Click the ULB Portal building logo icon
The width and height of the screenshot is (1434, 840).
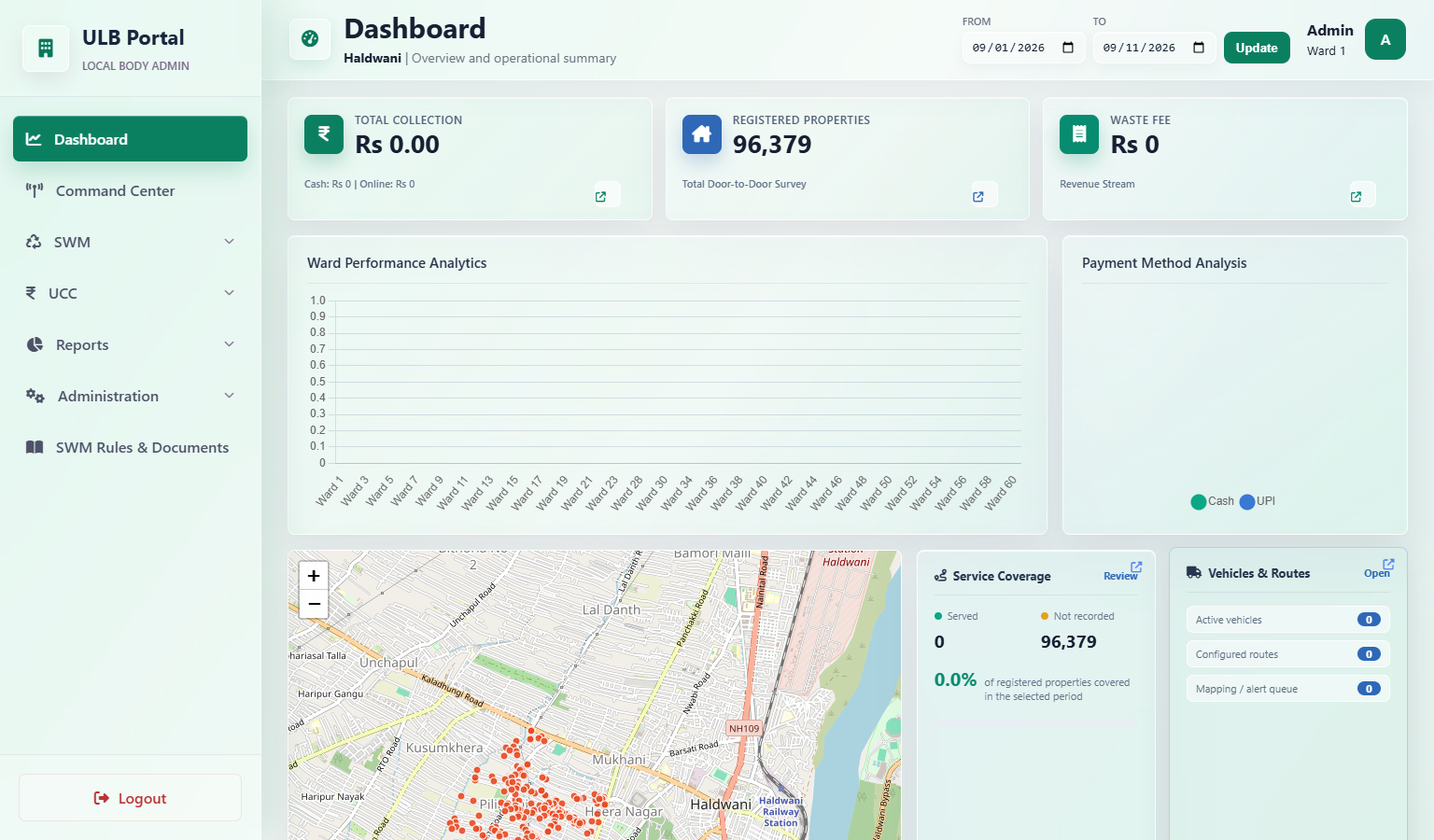point(46,49)
